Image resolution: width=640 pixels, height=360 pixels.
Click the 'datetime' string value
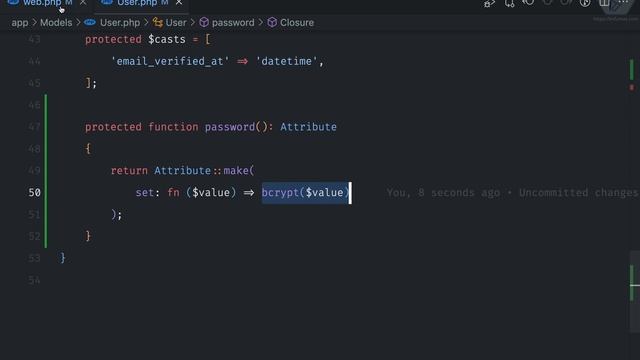[287, 61]
